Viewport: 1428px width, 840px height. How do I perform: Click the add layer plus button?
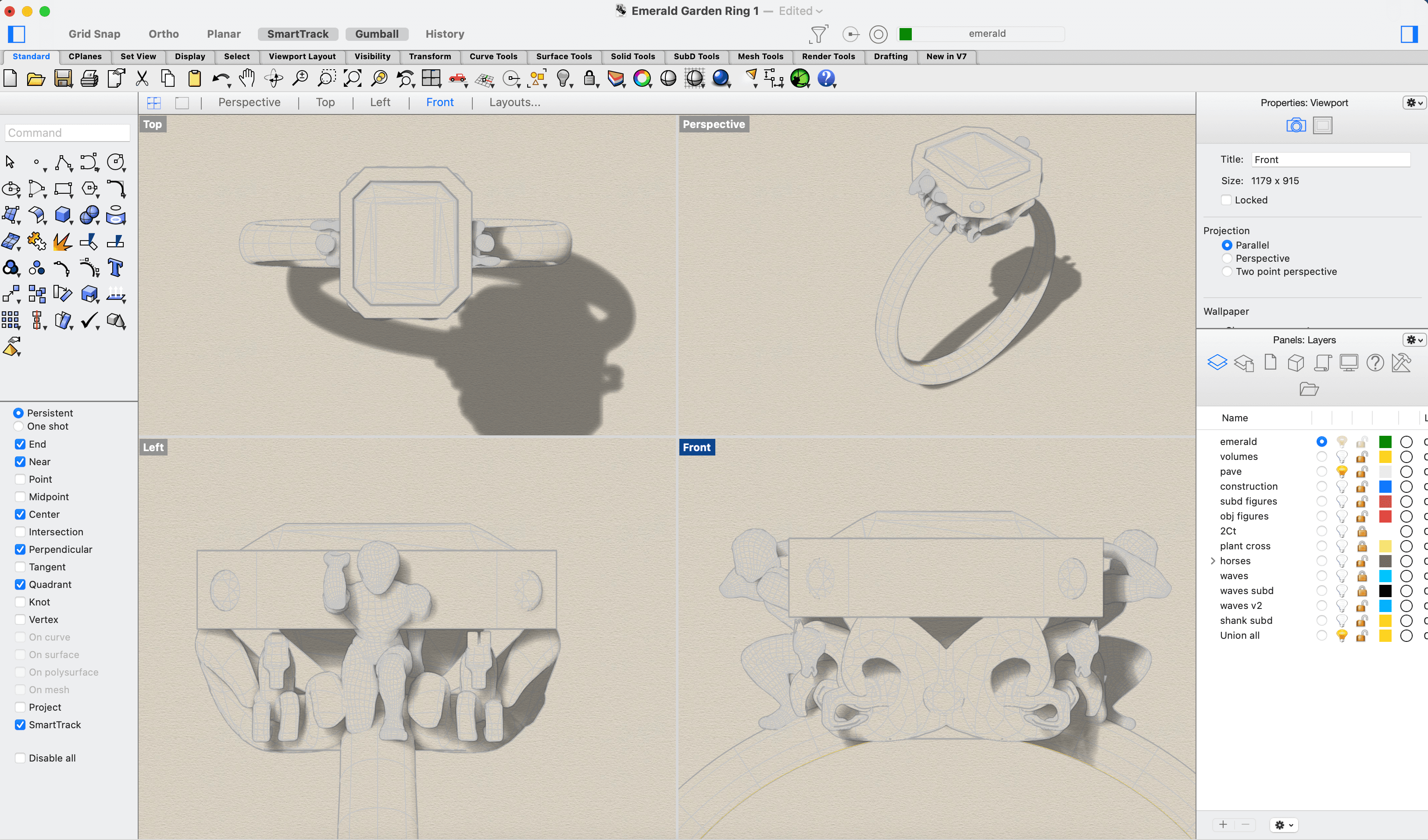(1223, 825)
